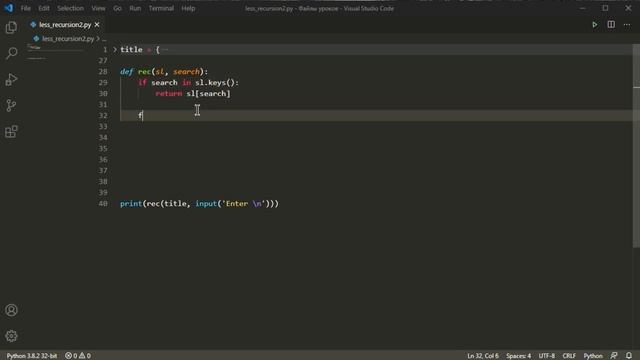Change the UTF-8 encoding setting
Viewport: 640px width, 360px height.
(x=547, y=356)
